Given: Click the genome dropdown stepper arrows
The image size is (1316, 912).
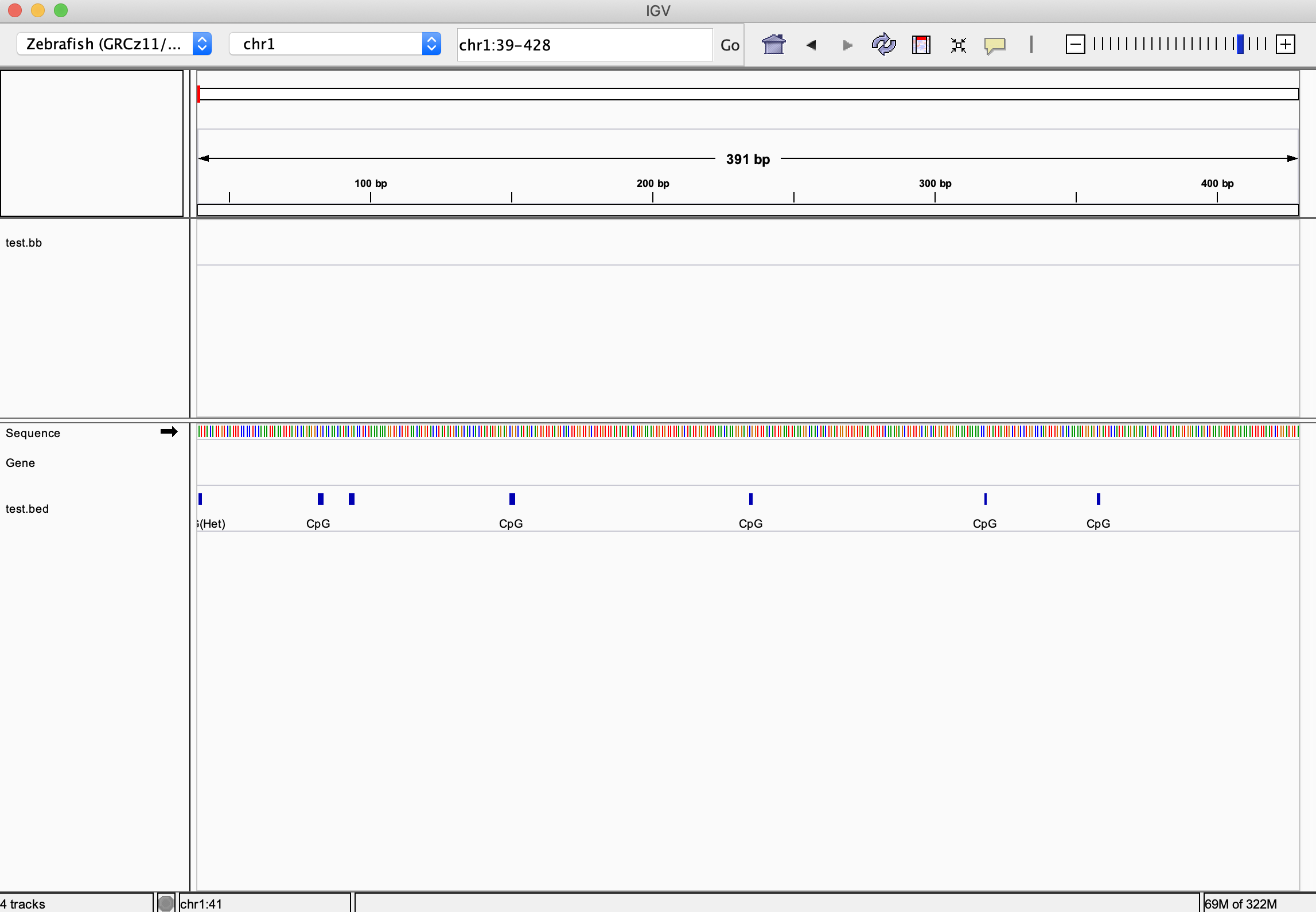Looking at the screenshot, I should (x=202, y=44).
